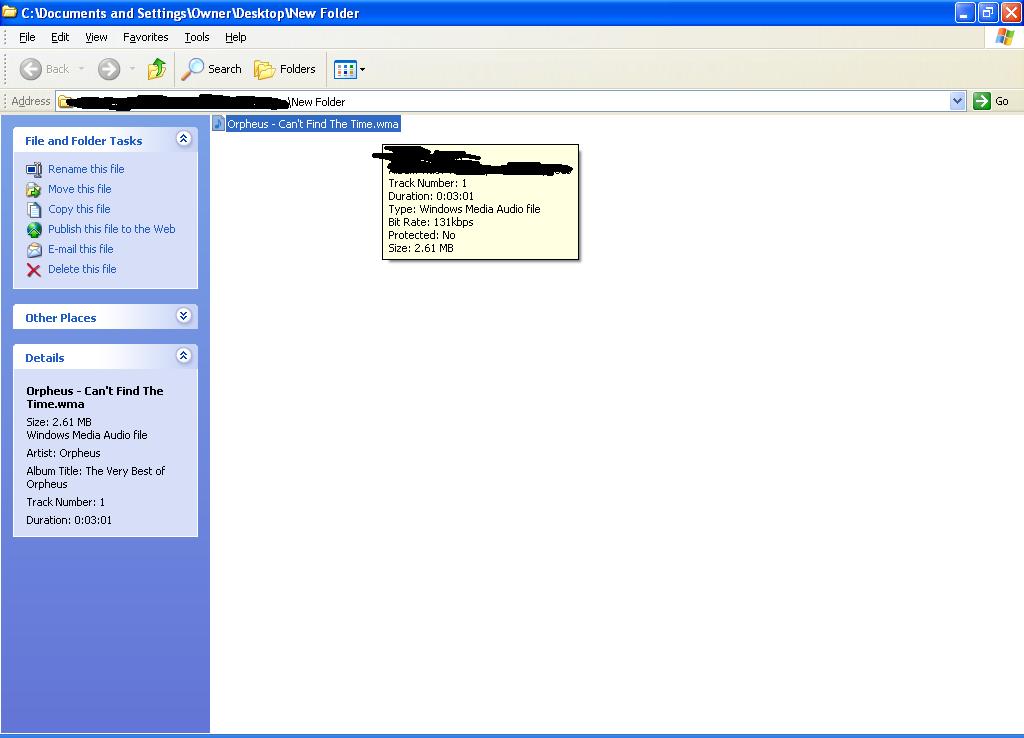Open the Views dropdown arrow
1024x738 pixels.
[x=362, y=69]
